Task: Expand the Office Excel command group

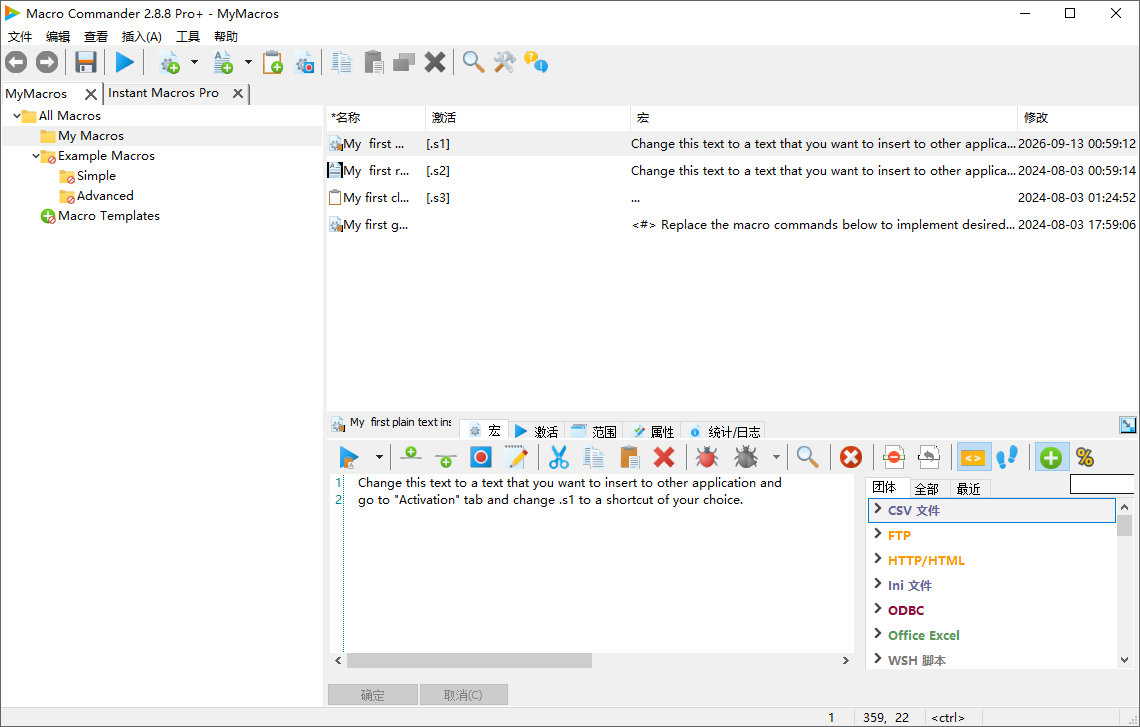Action: (878, 634)
